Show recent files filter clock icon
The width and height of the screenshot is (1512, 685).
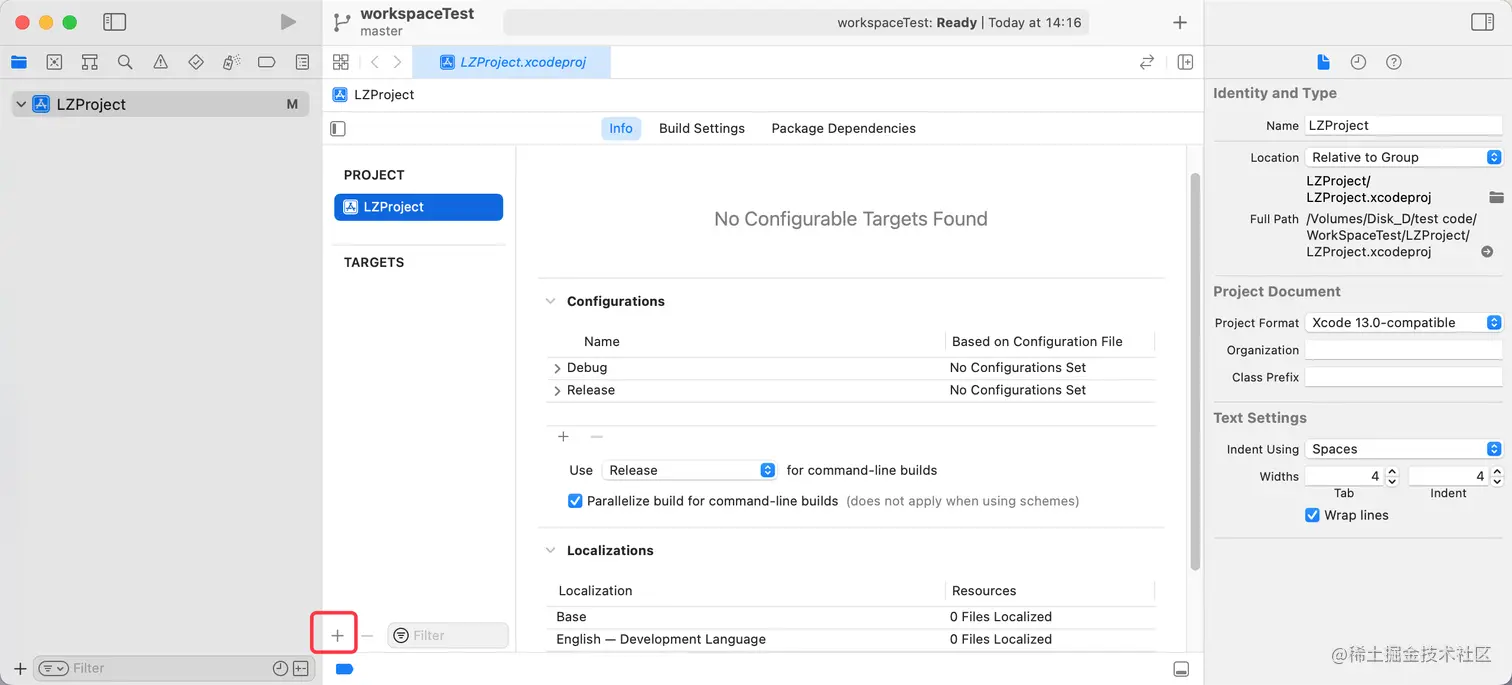280,668
